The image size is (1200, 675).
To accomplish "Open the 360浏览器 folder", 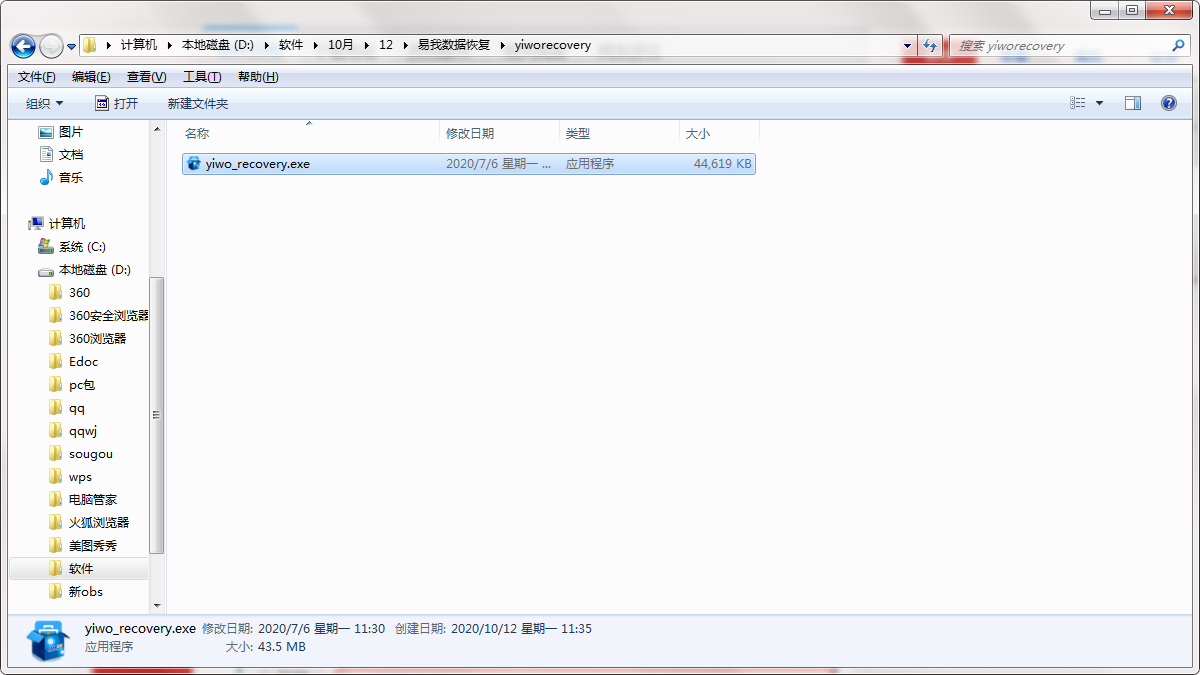I will coord(87,339).
